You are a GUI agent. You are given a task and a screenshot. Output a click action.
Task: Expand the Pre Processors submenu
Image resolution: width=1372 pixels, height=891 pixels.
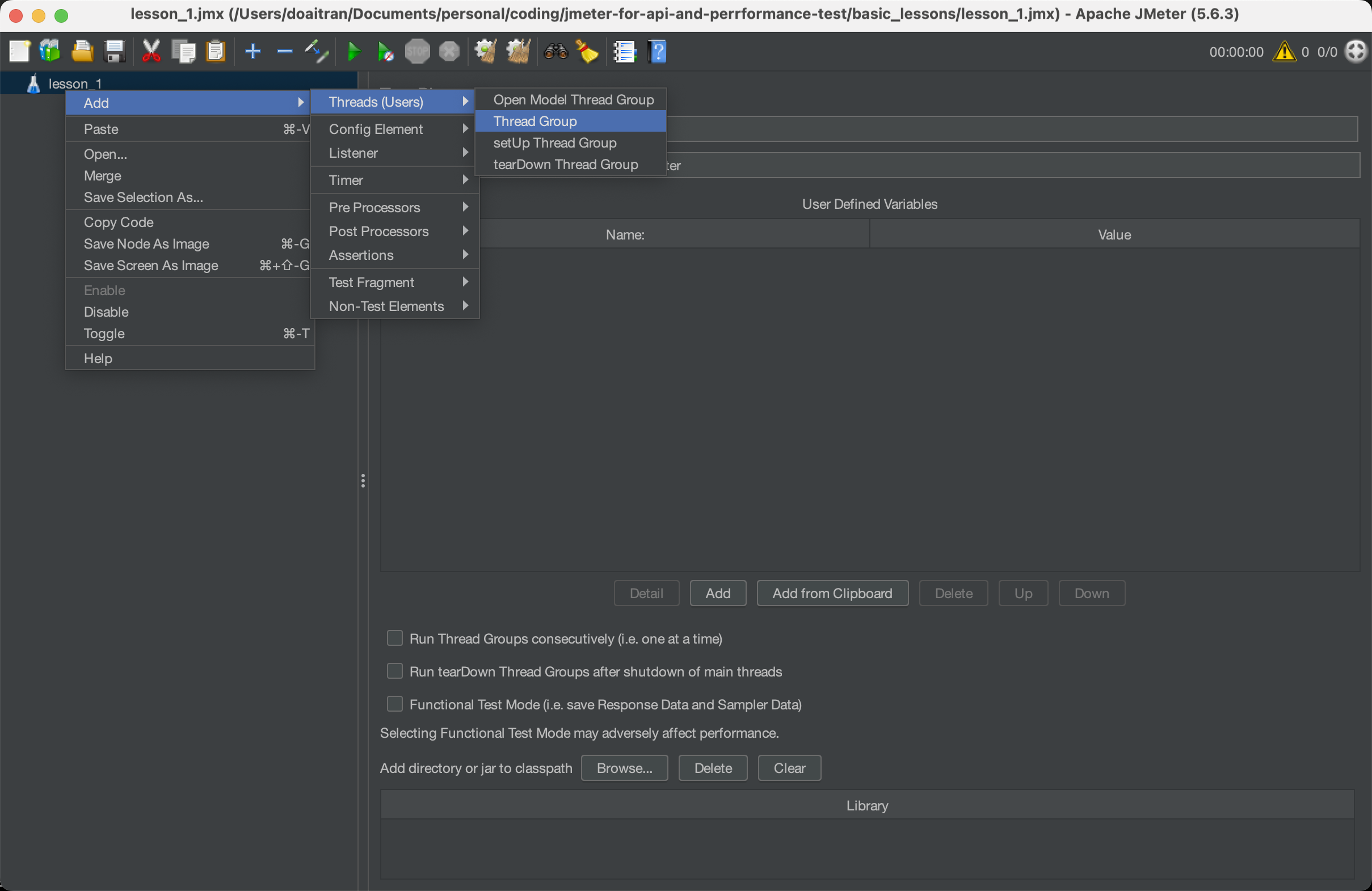point(395,207)
